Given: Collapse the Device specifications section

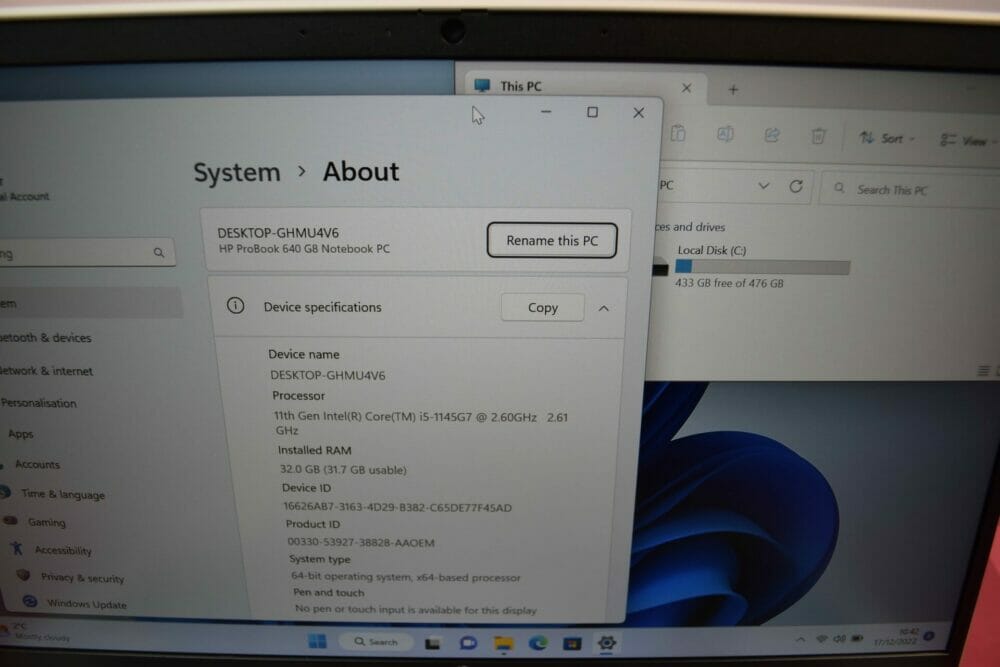Looking at the screenshot, I should tap(603, 309).
